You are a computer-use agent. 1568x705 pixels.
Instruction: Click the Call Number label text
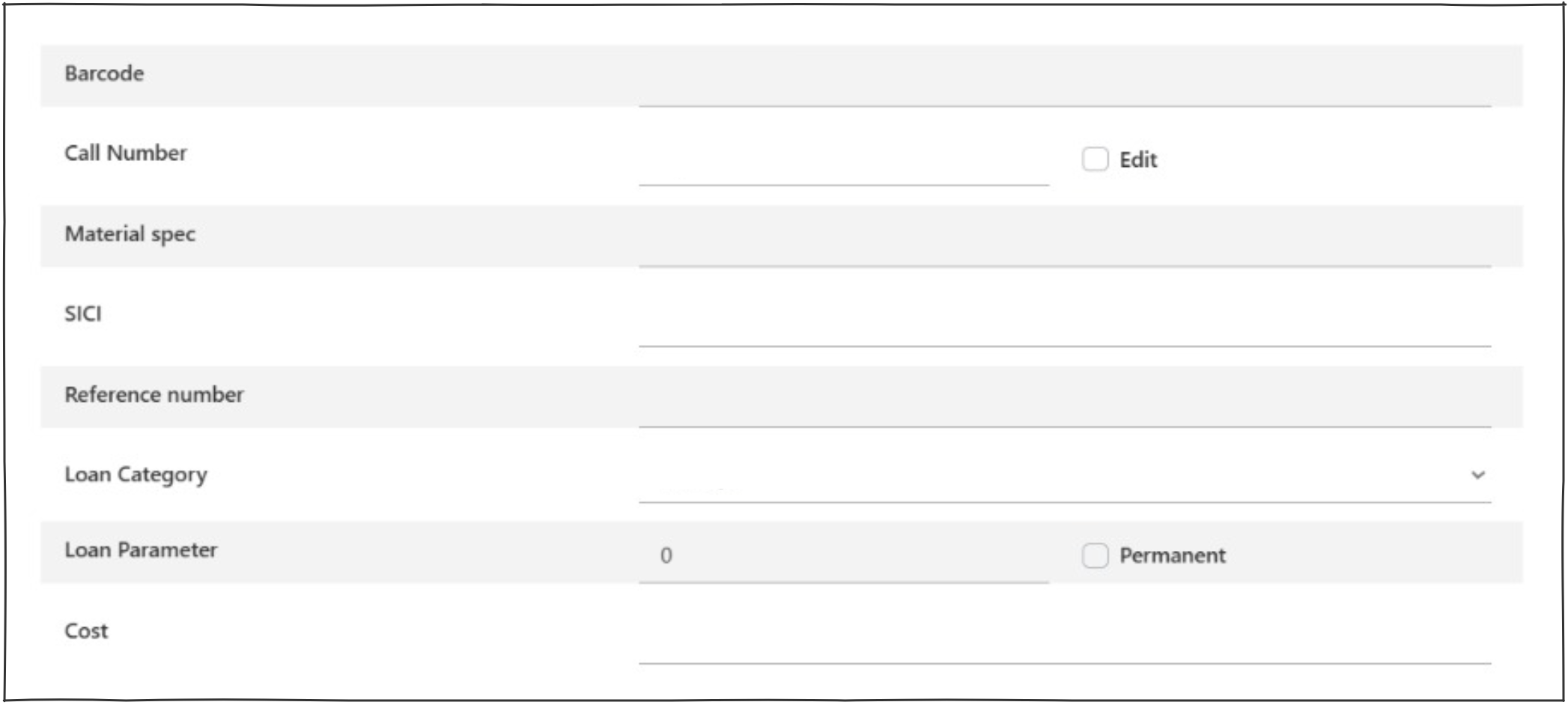point(125,153)
